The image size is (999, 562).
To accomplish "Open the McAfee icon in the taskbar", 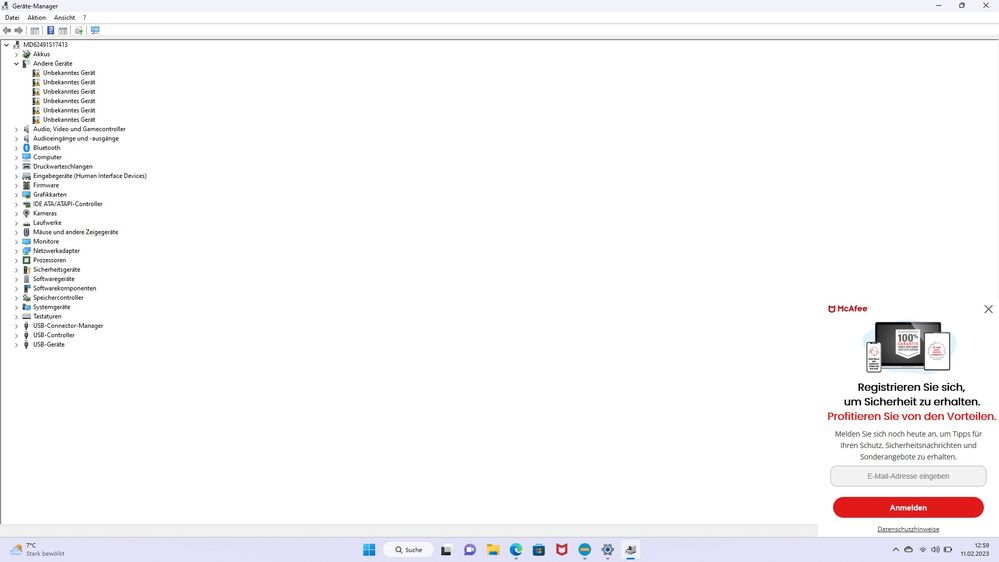I will pos(562,550).
